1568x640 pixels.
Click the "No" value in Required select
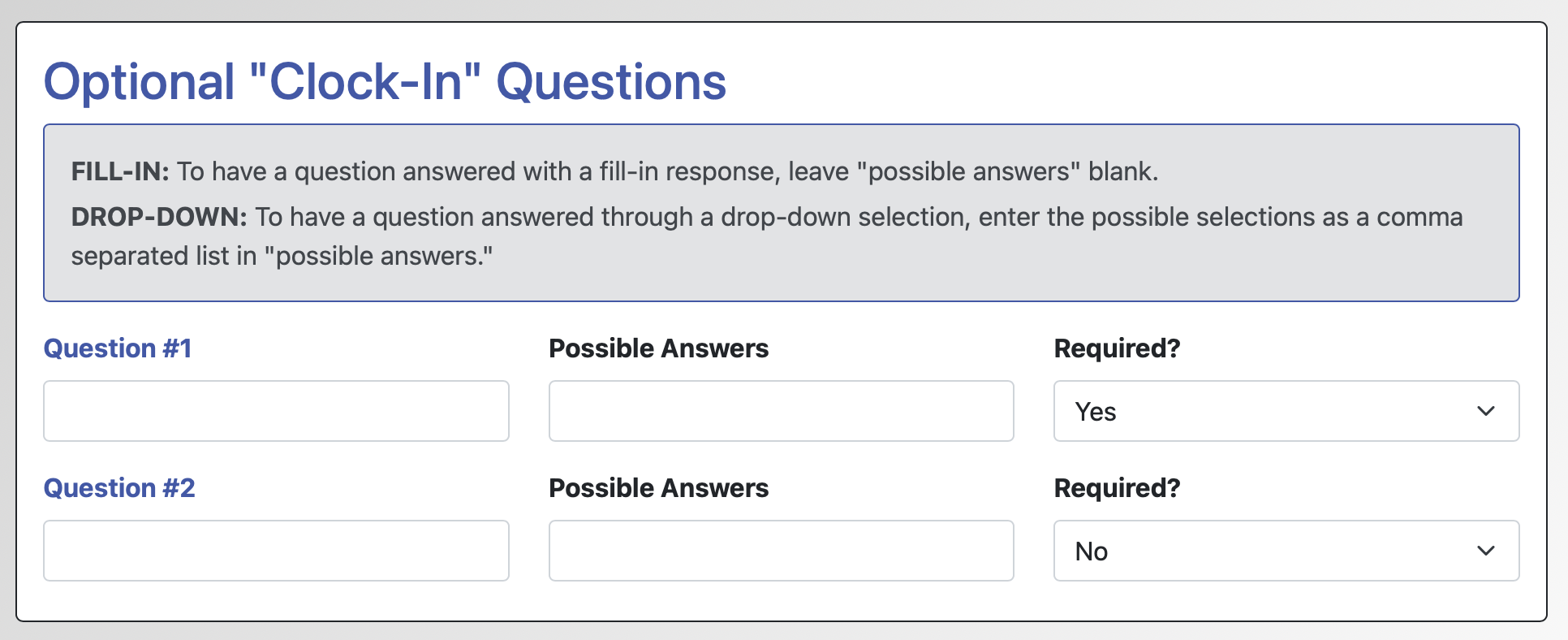[x=1092, y=551]
